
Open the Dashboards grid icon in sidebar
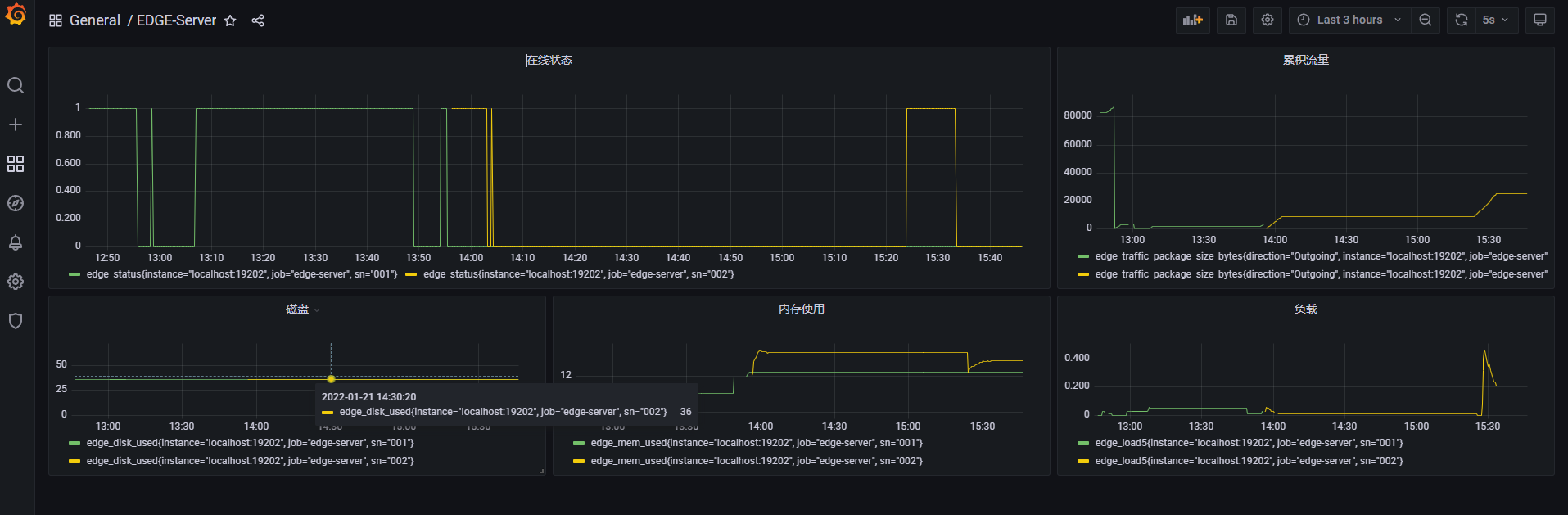(16, 164)
